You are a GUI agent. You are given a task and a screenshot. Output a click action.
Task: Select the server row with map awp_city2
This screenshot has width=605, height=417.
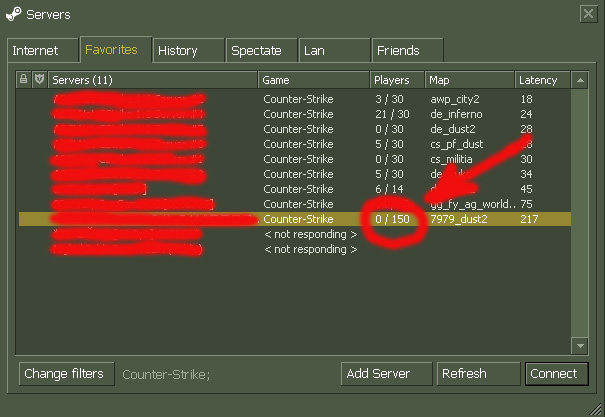294,99
